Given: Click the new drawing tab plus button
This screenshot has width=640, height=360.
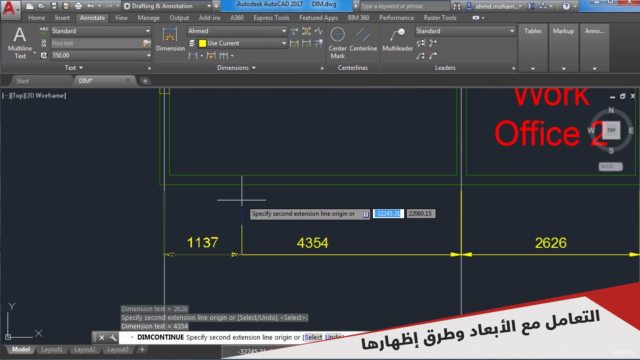Looking at the screenshot, I should (x=145, y=81).
